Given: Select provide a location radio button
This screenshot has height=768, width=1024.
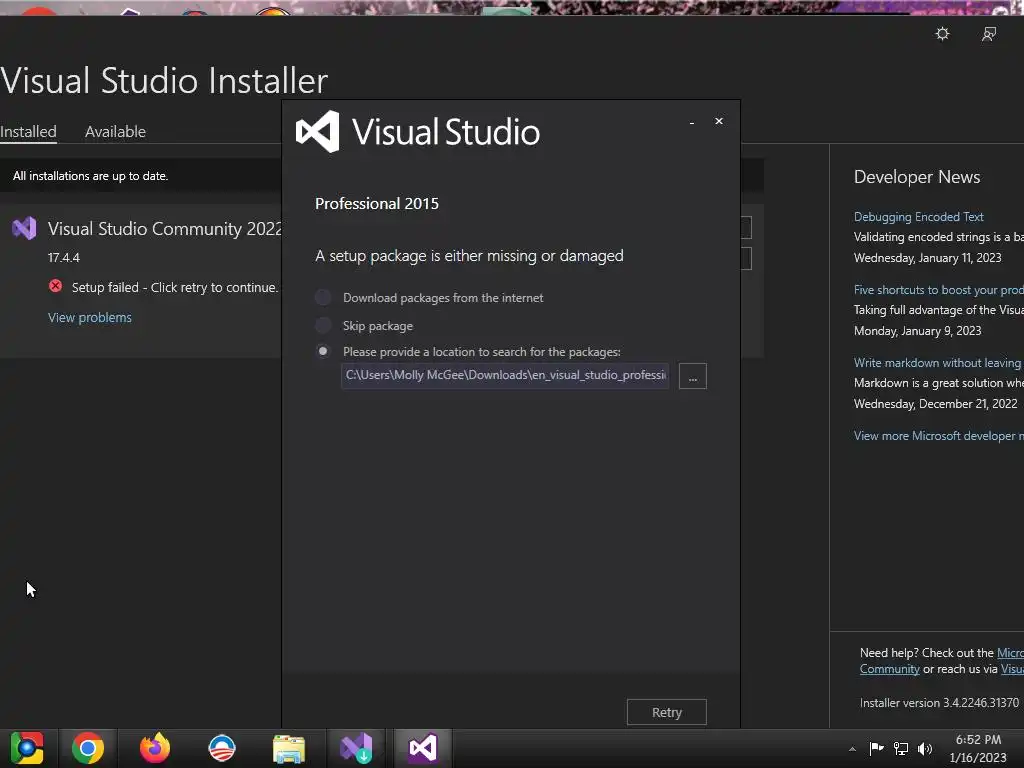Looking at the screenshot, I should [x=323, y=351].
